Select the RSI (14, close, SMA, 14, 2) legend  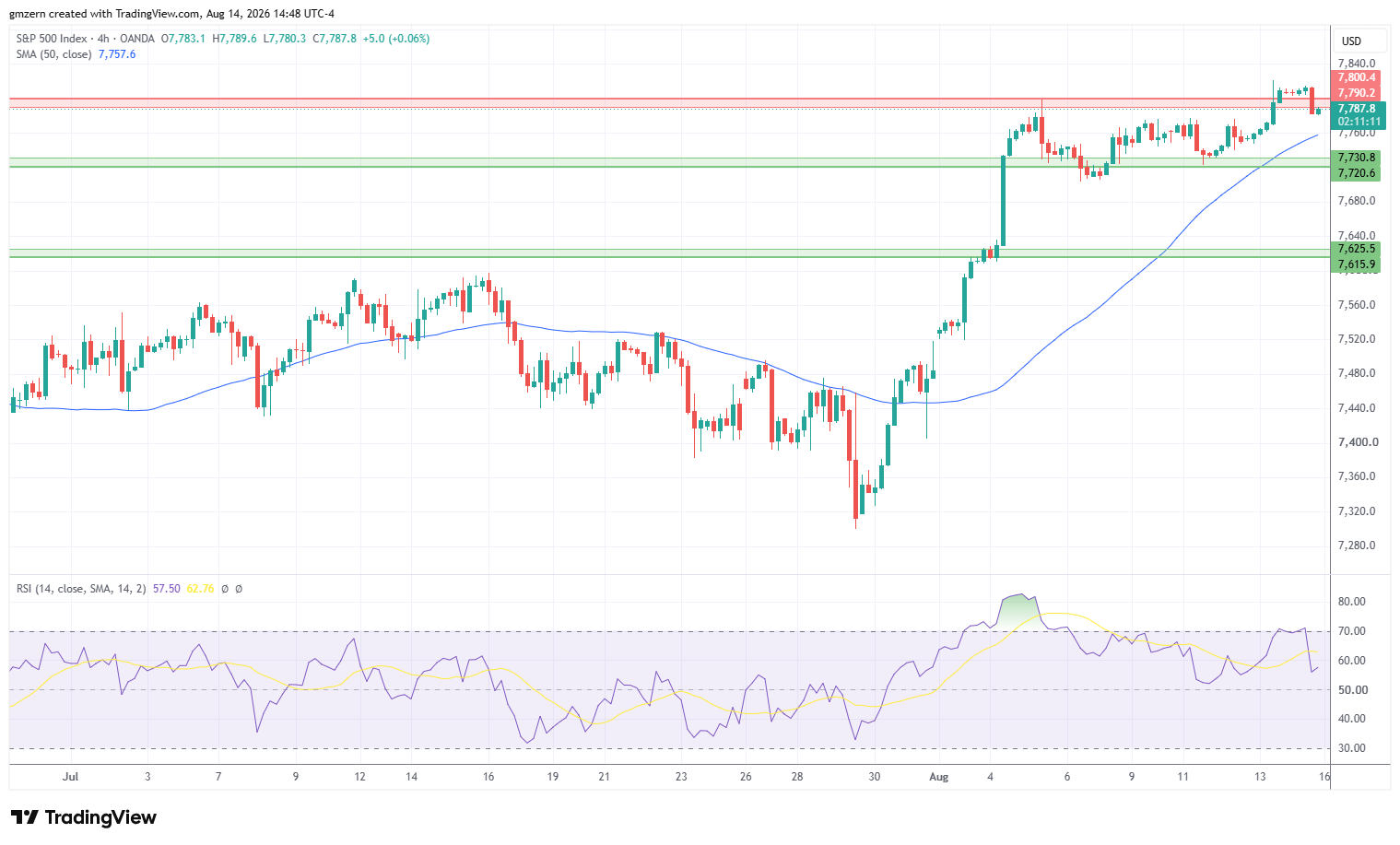point(81,589)
